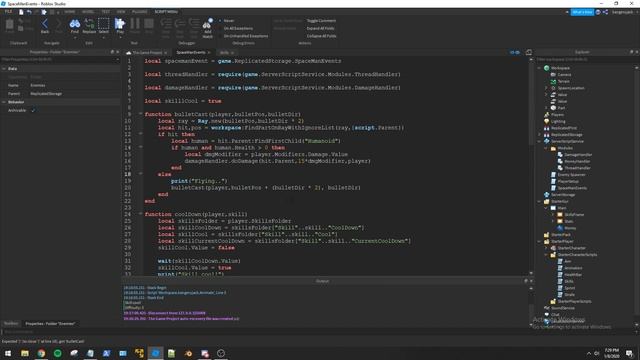640x360 pixels.
Task: Click Expand All Folds action
Action: tap(320, 28)
